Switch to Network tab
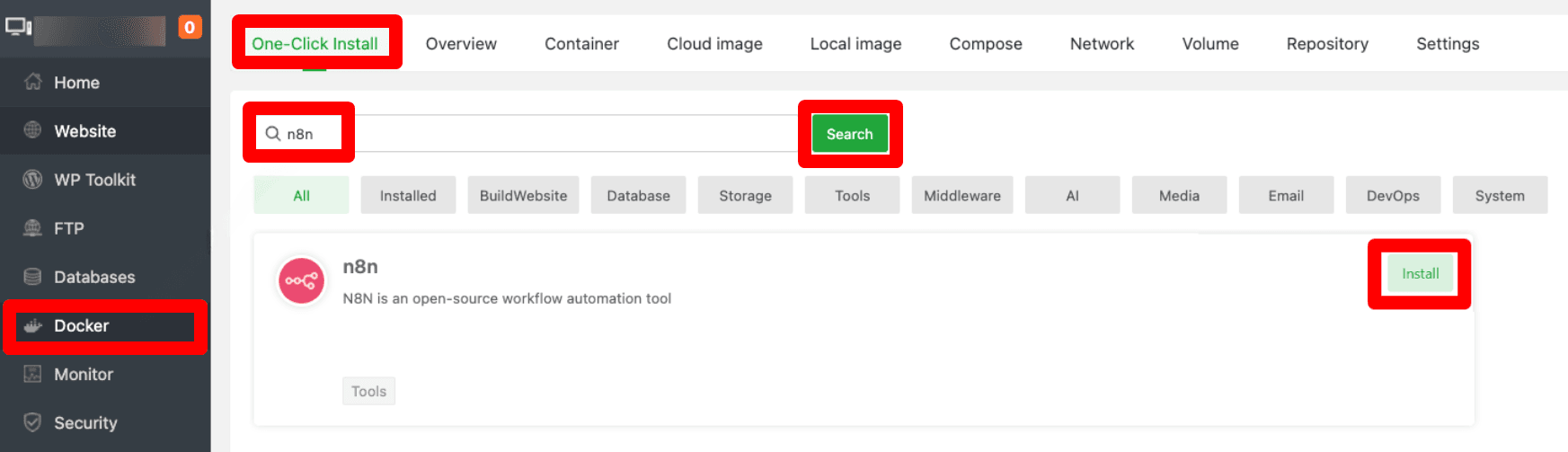 pyautogui.click(x=1102, y=43)
